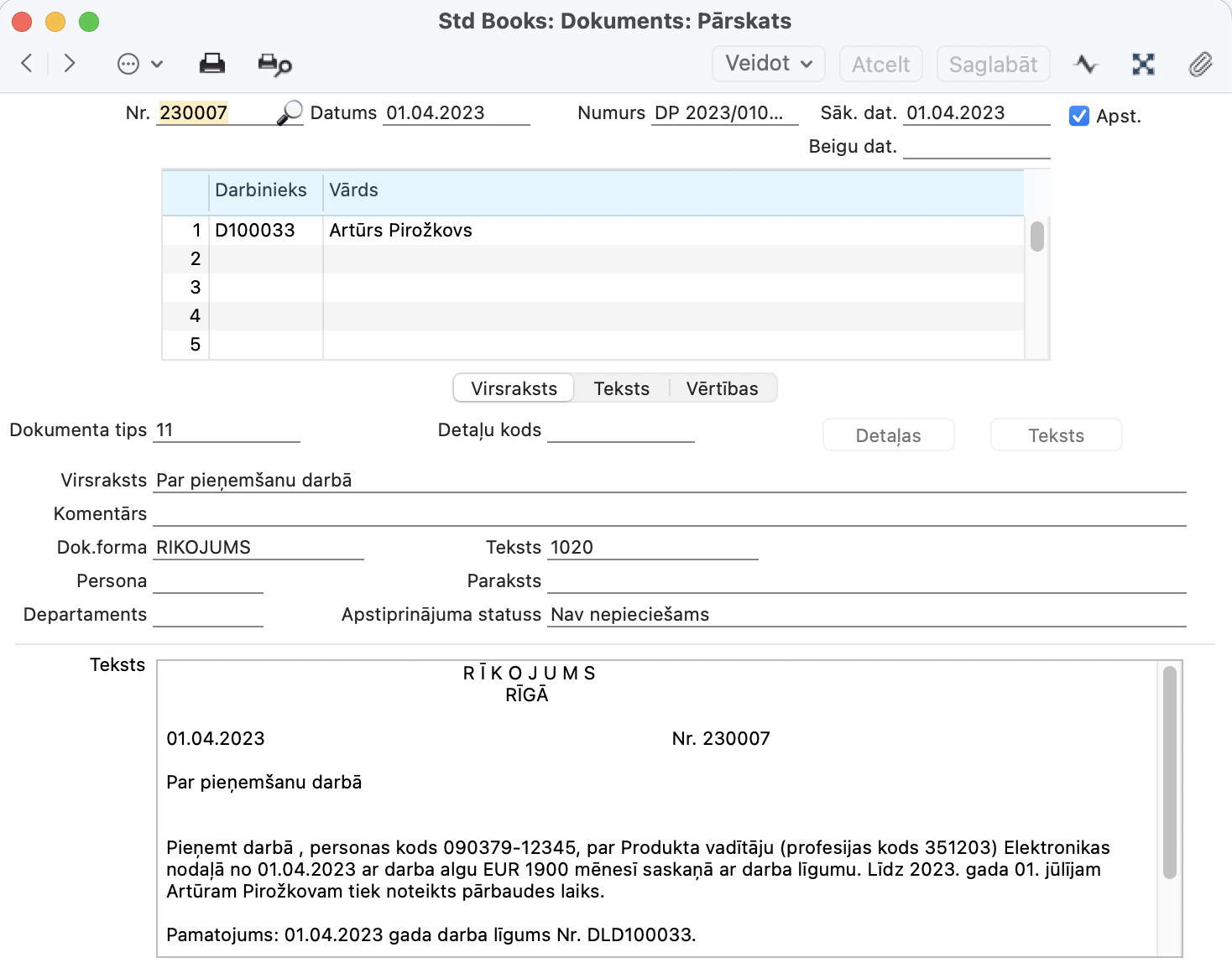Image resolution: width=1232 pixels, height=968 pixels.
Task: Click the Detaļas button
Action: pyautogui.click(x=889, y=435)
